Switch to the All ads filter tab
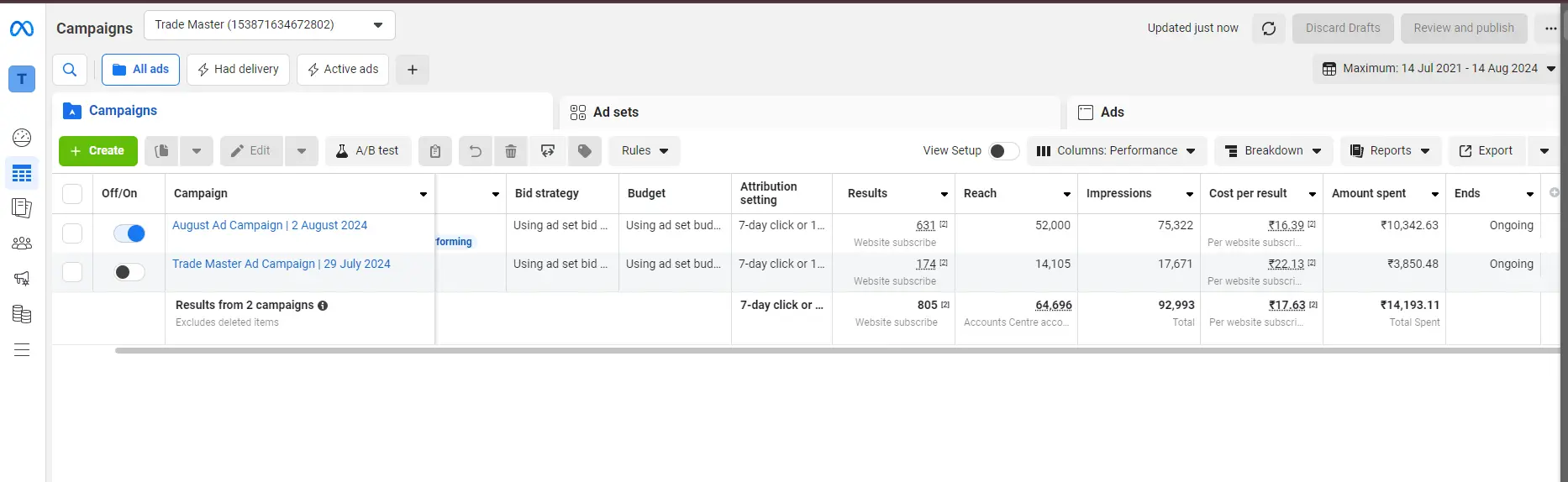Viewport: 1568px width, 482px height. (141, 70)
